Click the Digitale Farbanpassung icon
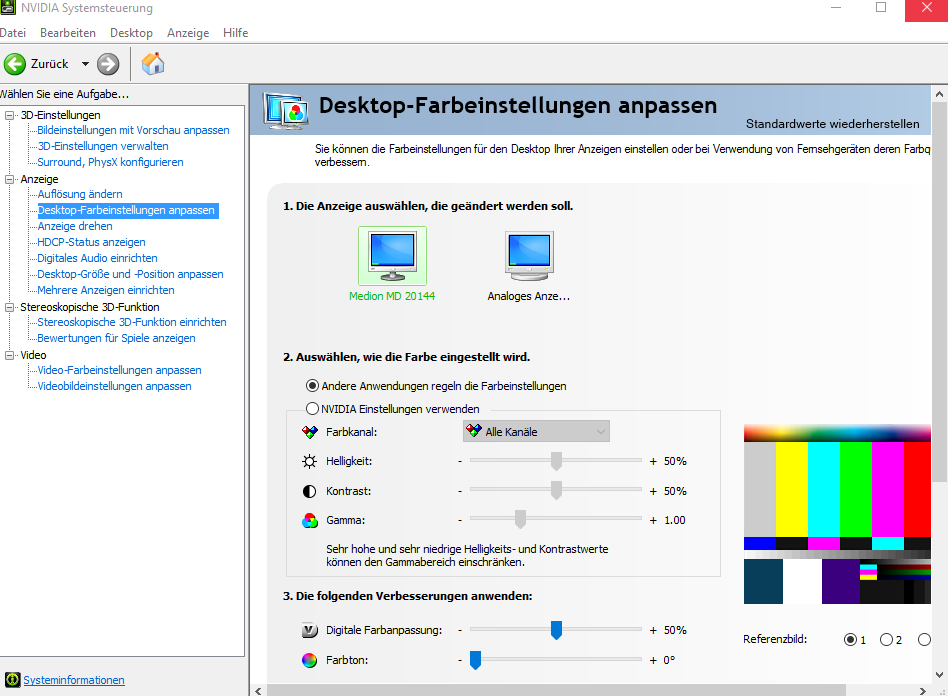Viewport: 948px width, 696px height. click(310, 630)
